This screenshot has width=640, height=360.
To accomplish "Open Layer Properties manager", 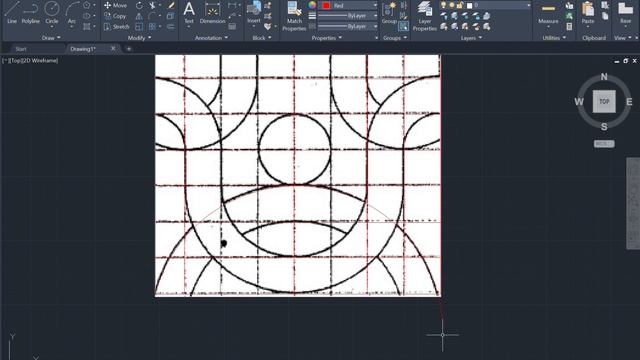I will coord(424,16).
